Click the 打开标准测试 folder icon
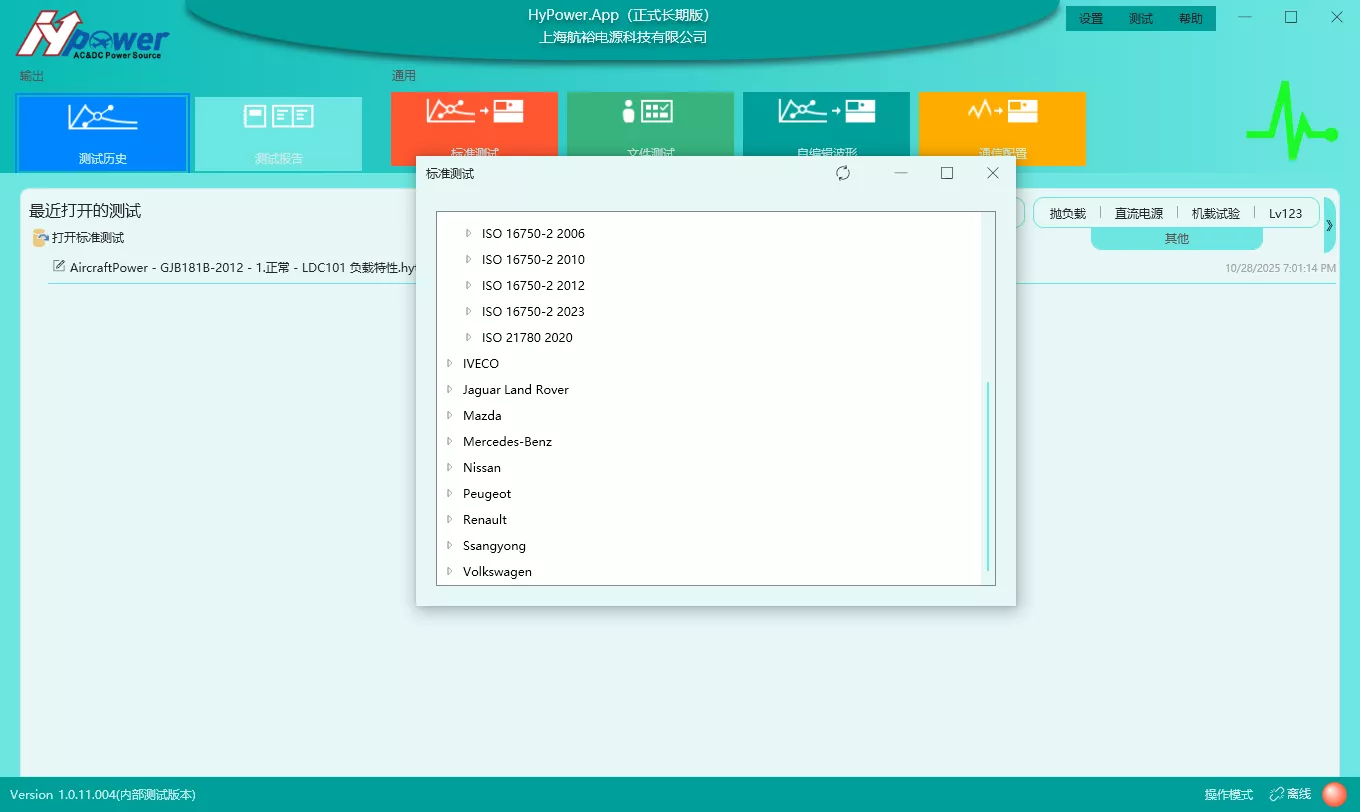Image resolution: width=1360 pixels, height=812 pixels. click(x=41, y=238)
